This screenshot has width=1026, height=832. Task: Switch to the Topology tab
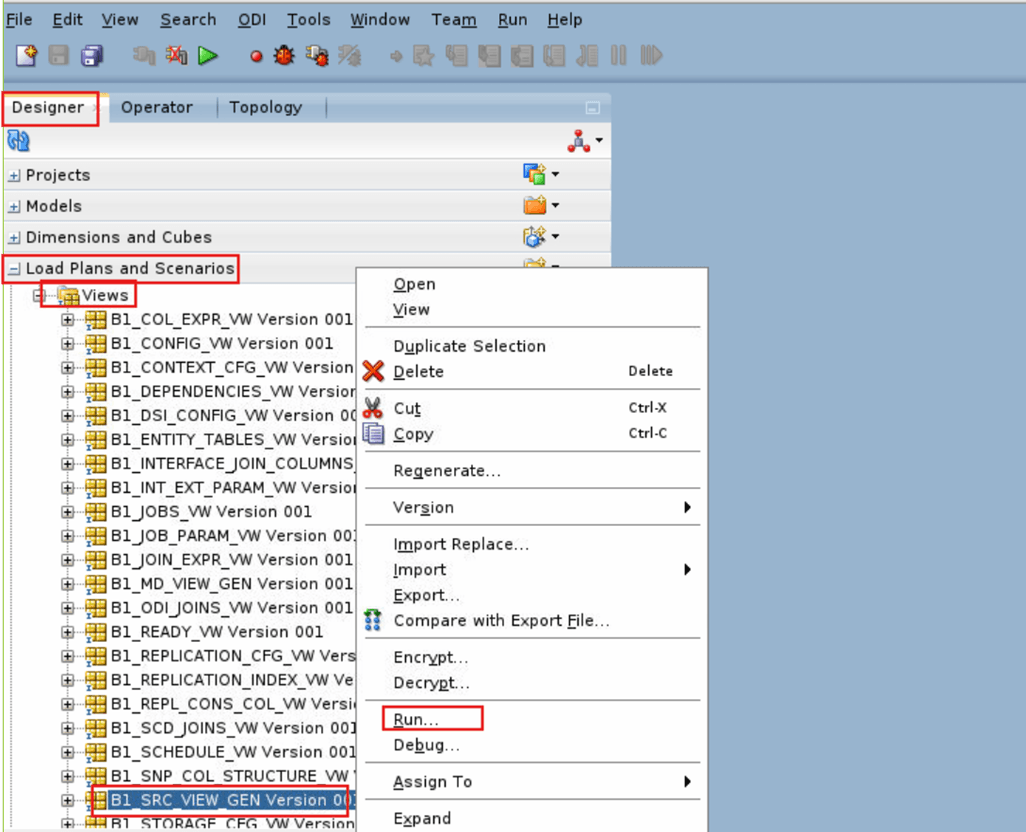click(x=266, y=107)
